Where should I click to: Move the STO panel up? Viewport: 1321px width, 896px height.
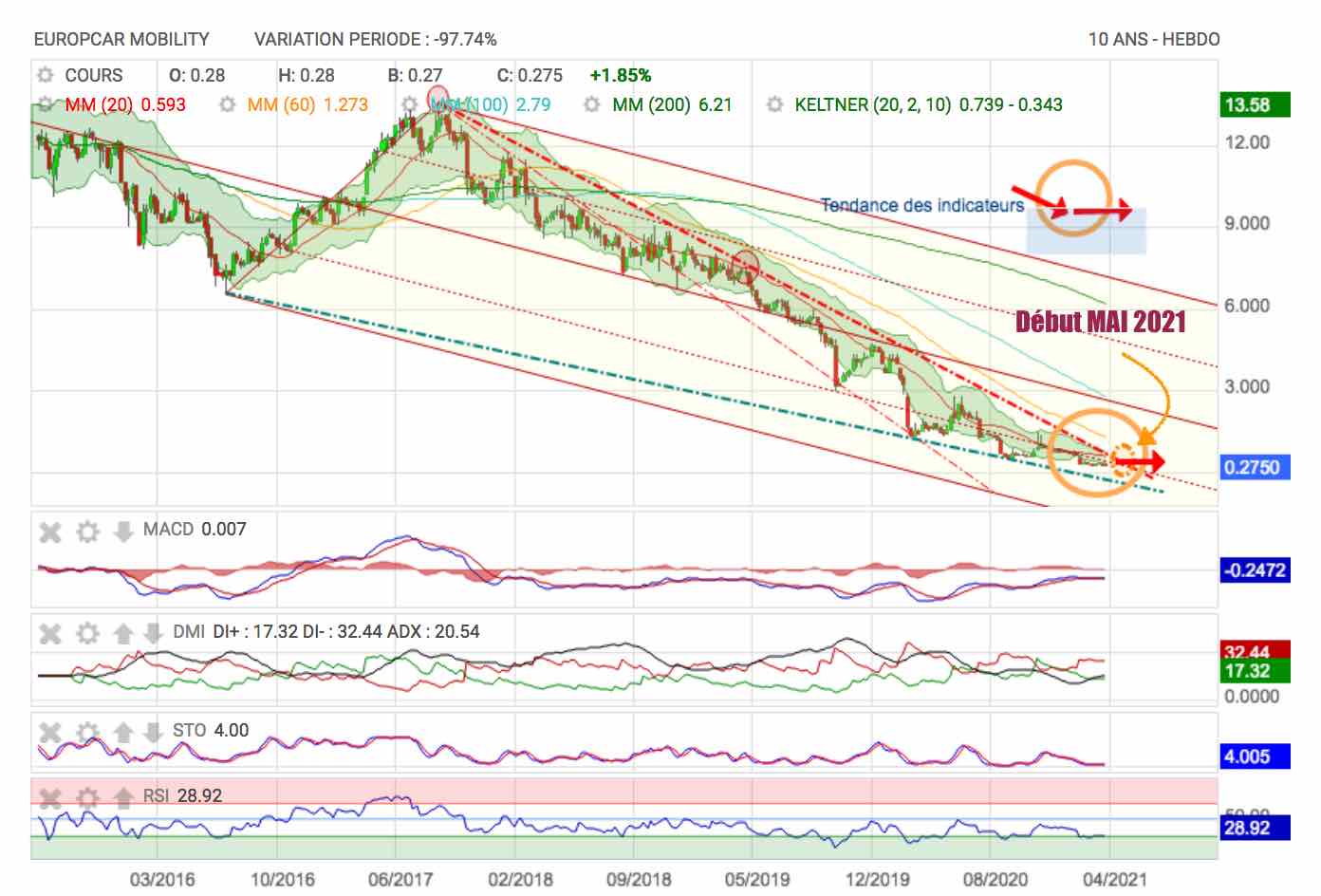[123, 732]
